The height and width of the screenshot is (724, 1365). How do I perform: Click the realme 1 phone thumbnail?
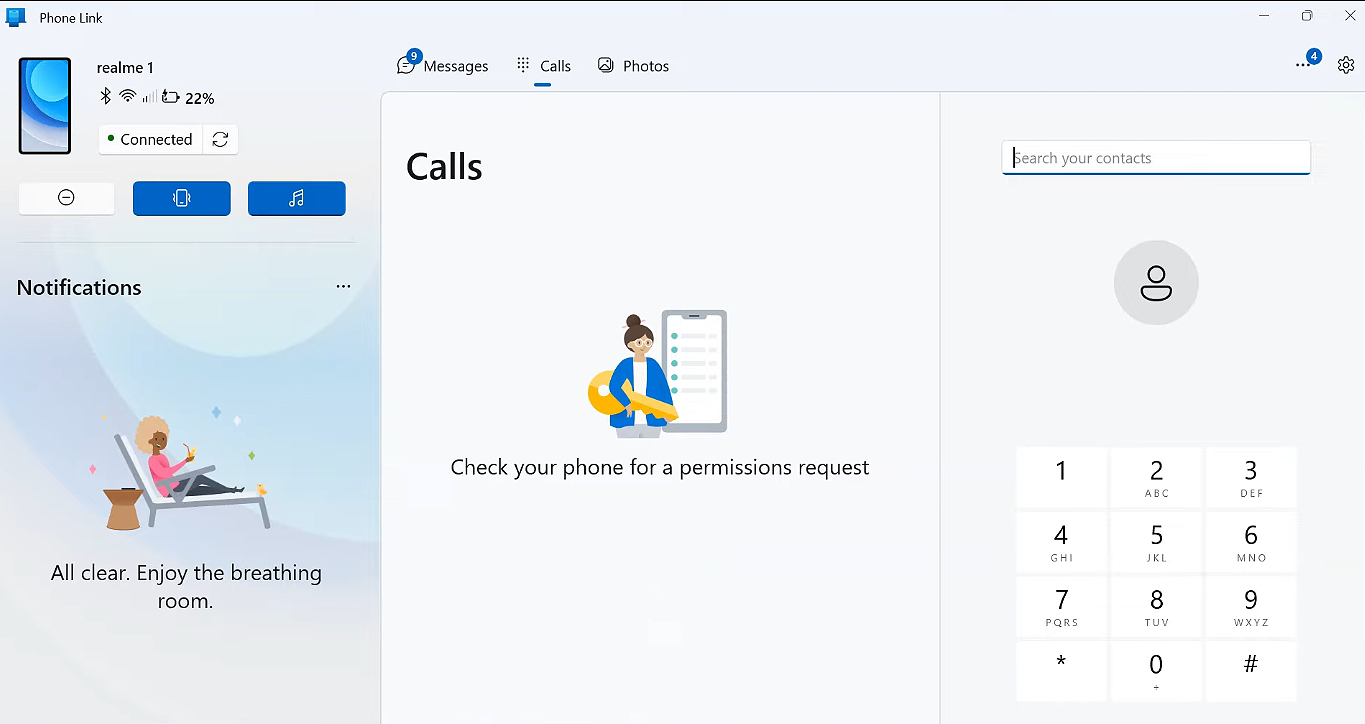point(45,106)
